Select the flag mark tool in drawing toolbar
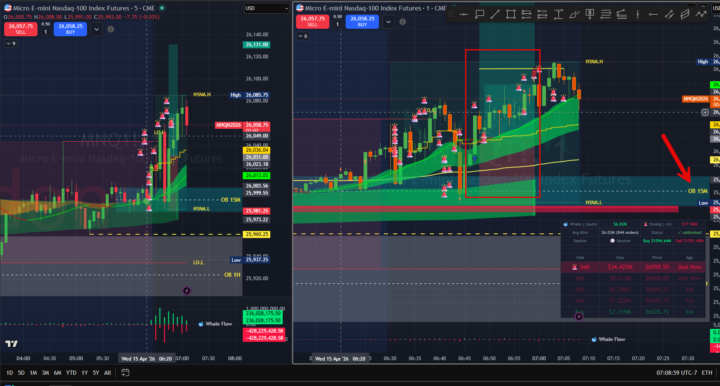Viewport: 720px width, 386px height. tap(479, 15)
